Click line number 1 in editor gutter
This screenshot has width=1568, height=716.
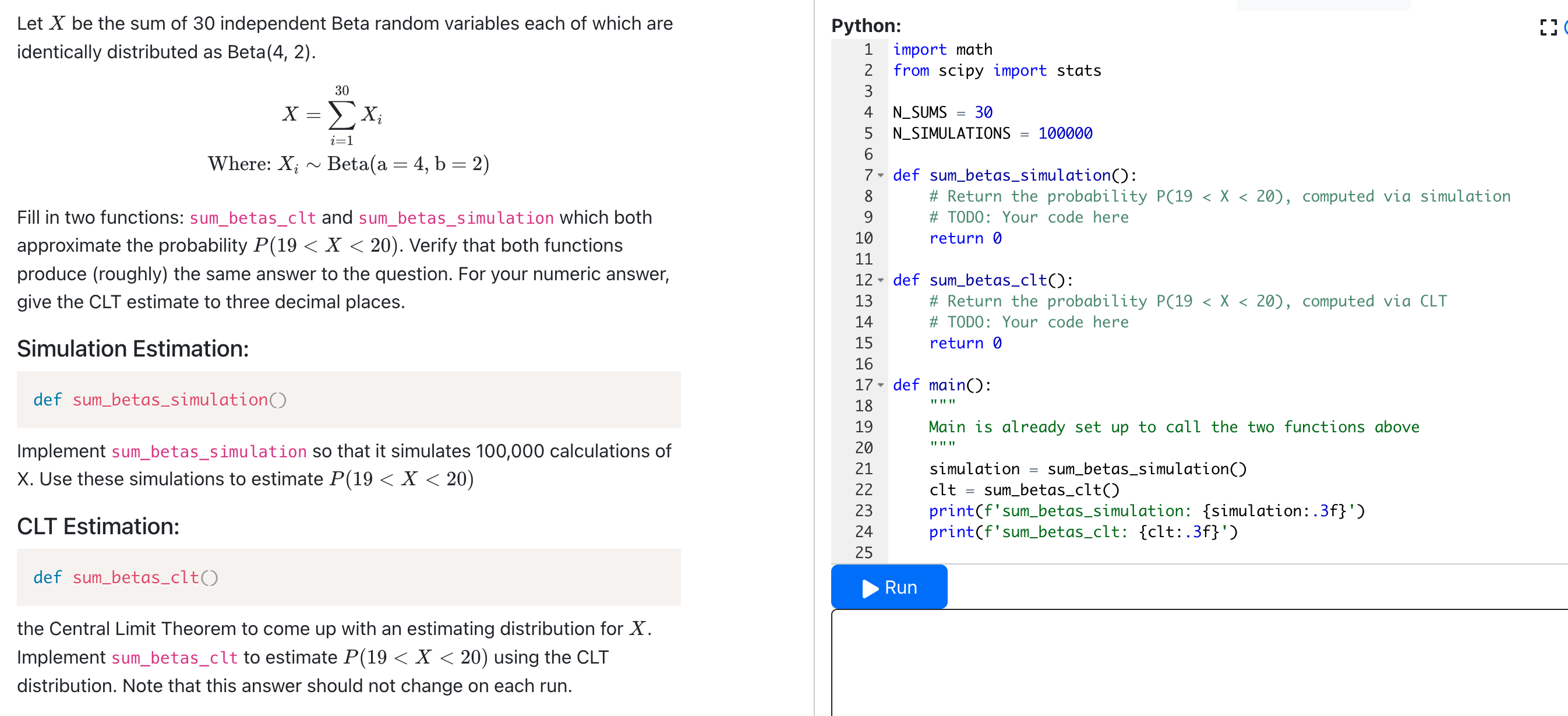pyautogui.click(x=868, y=50)
